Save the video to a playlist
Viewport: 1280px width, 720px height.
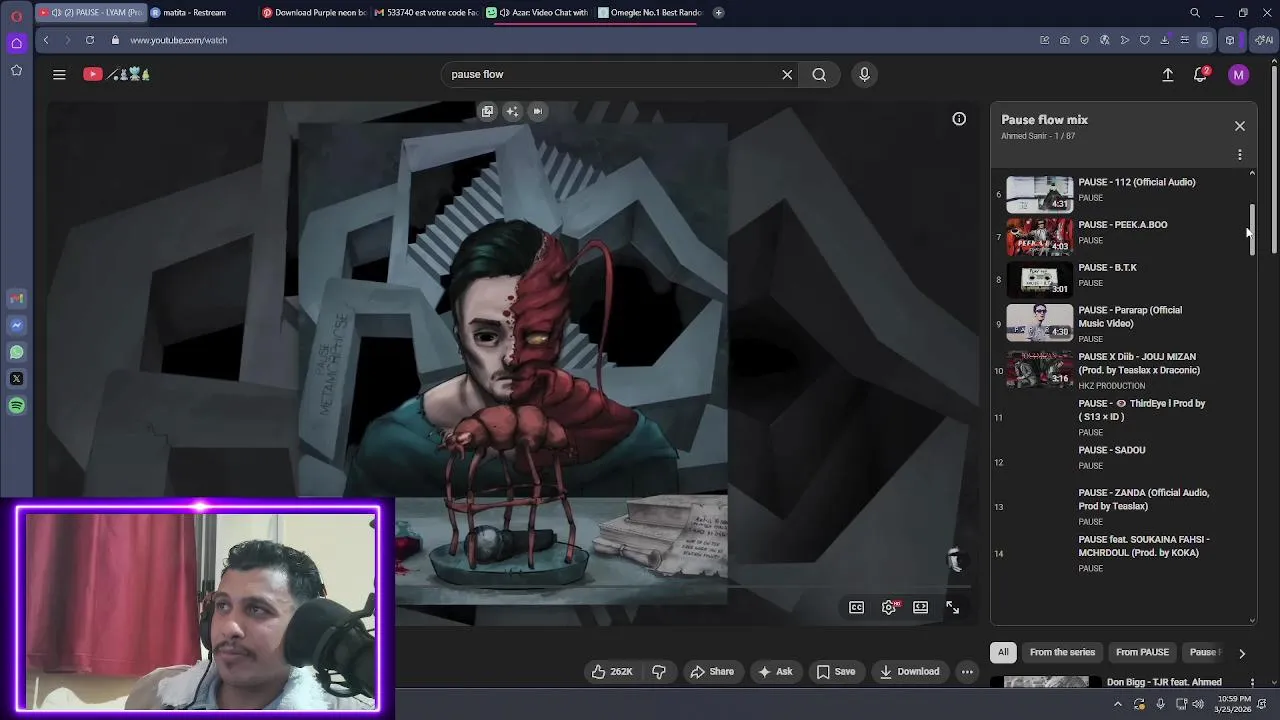pos(835,672)
